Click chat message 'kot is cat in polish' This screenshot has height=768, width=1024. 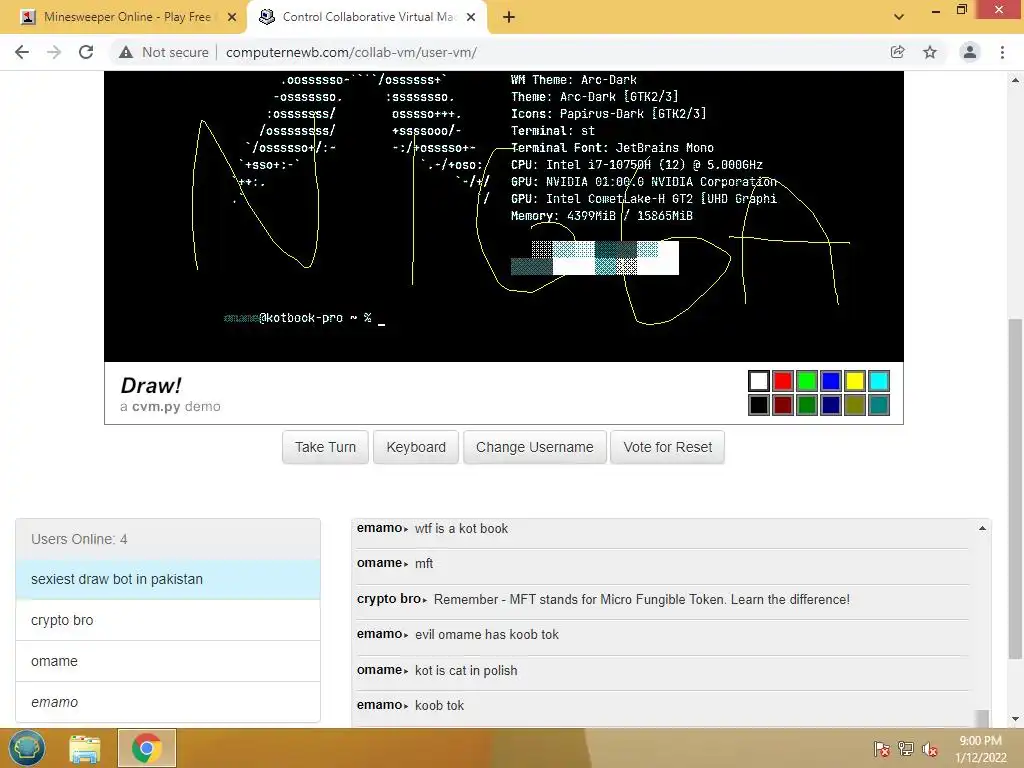466,671
